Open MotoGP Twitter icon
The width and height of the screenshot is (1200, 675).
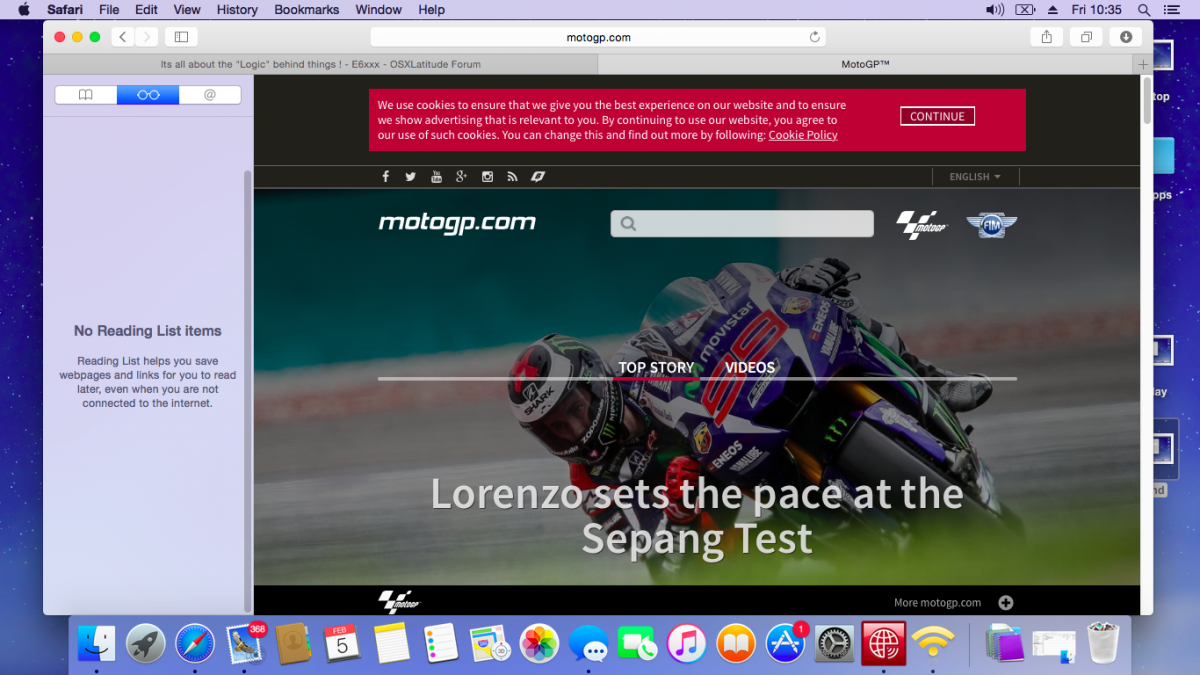[410, 177]
